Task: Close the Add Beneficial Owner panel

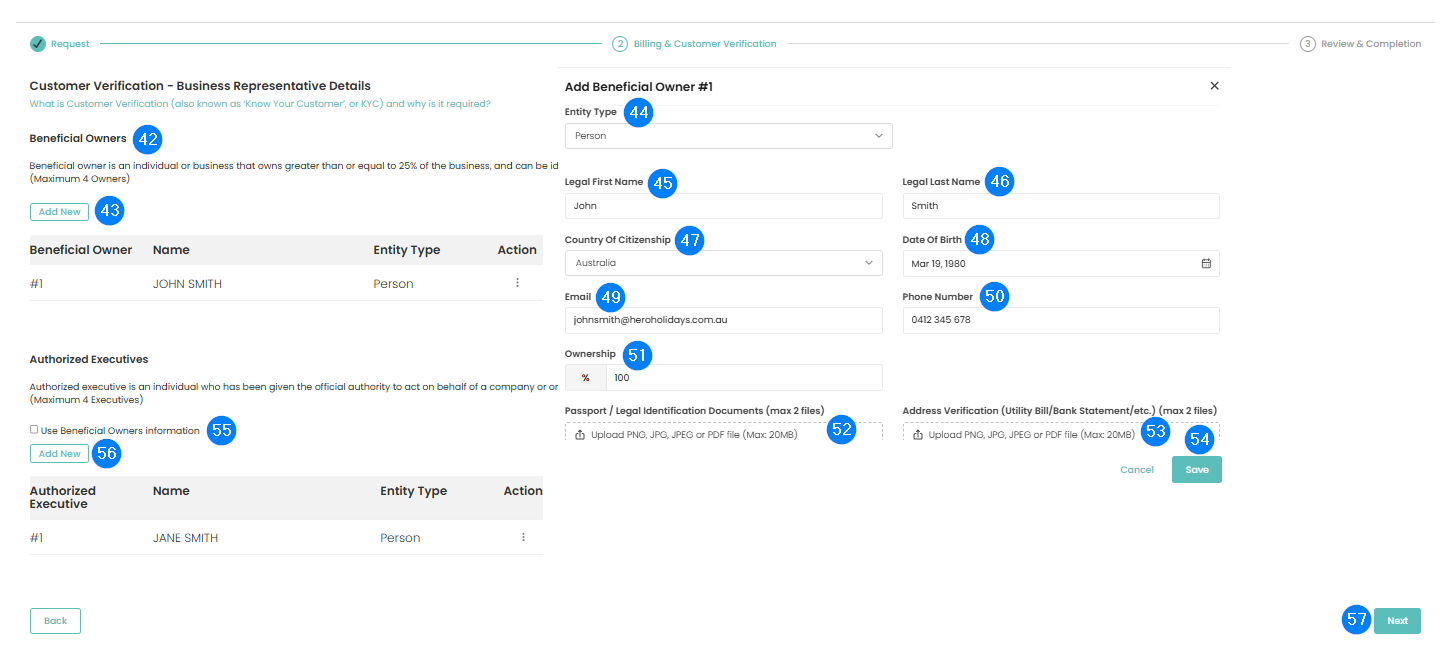Action: [x=1214, y=86]
